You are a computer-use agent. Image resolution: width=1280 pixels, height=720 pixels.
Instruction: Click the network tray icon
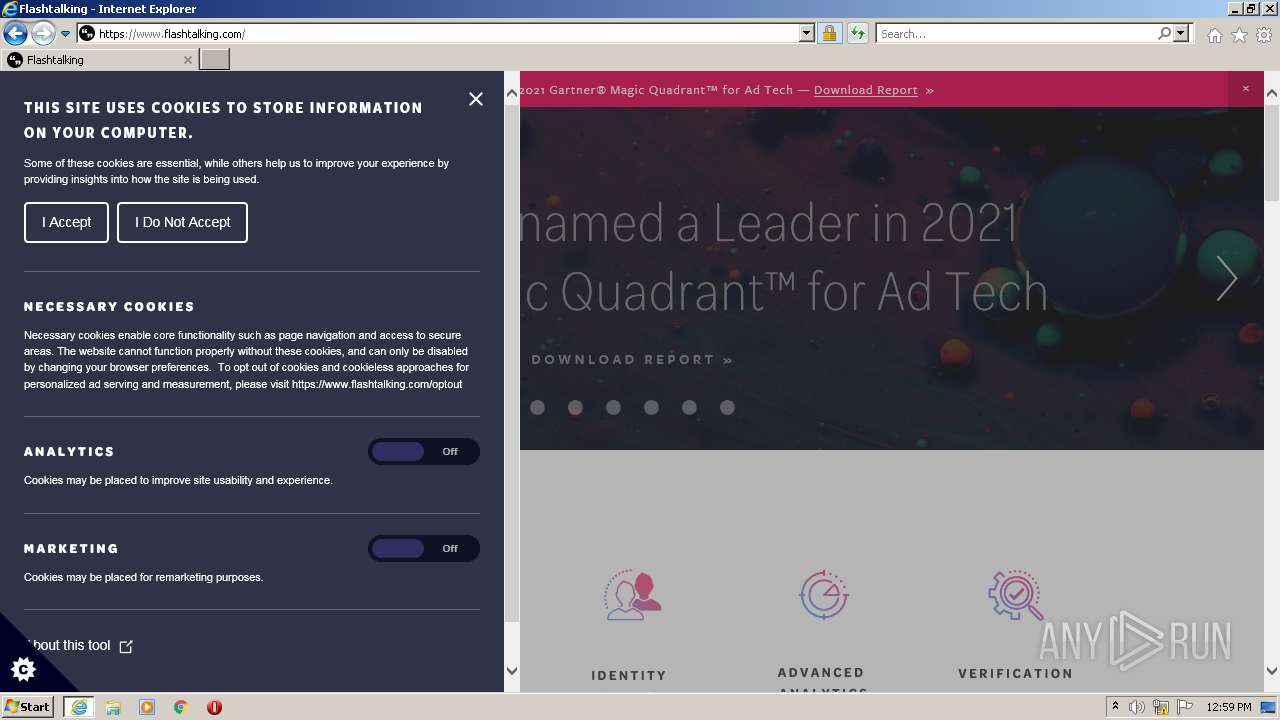1161,707
